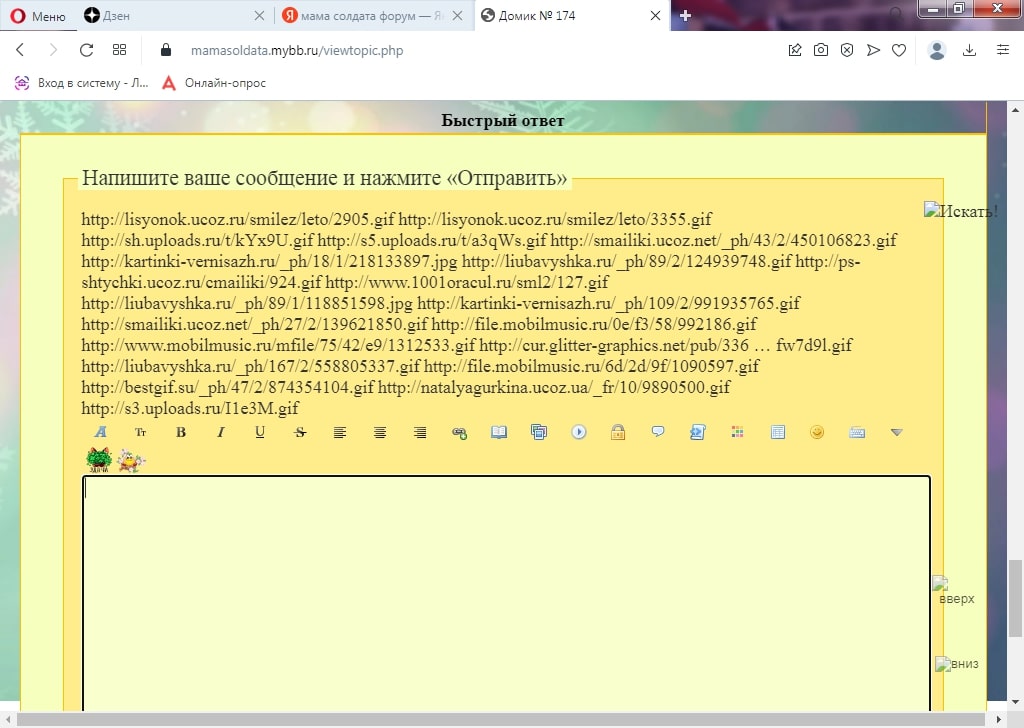
Task: Open the font selection menu
Action: coord(101,432)
